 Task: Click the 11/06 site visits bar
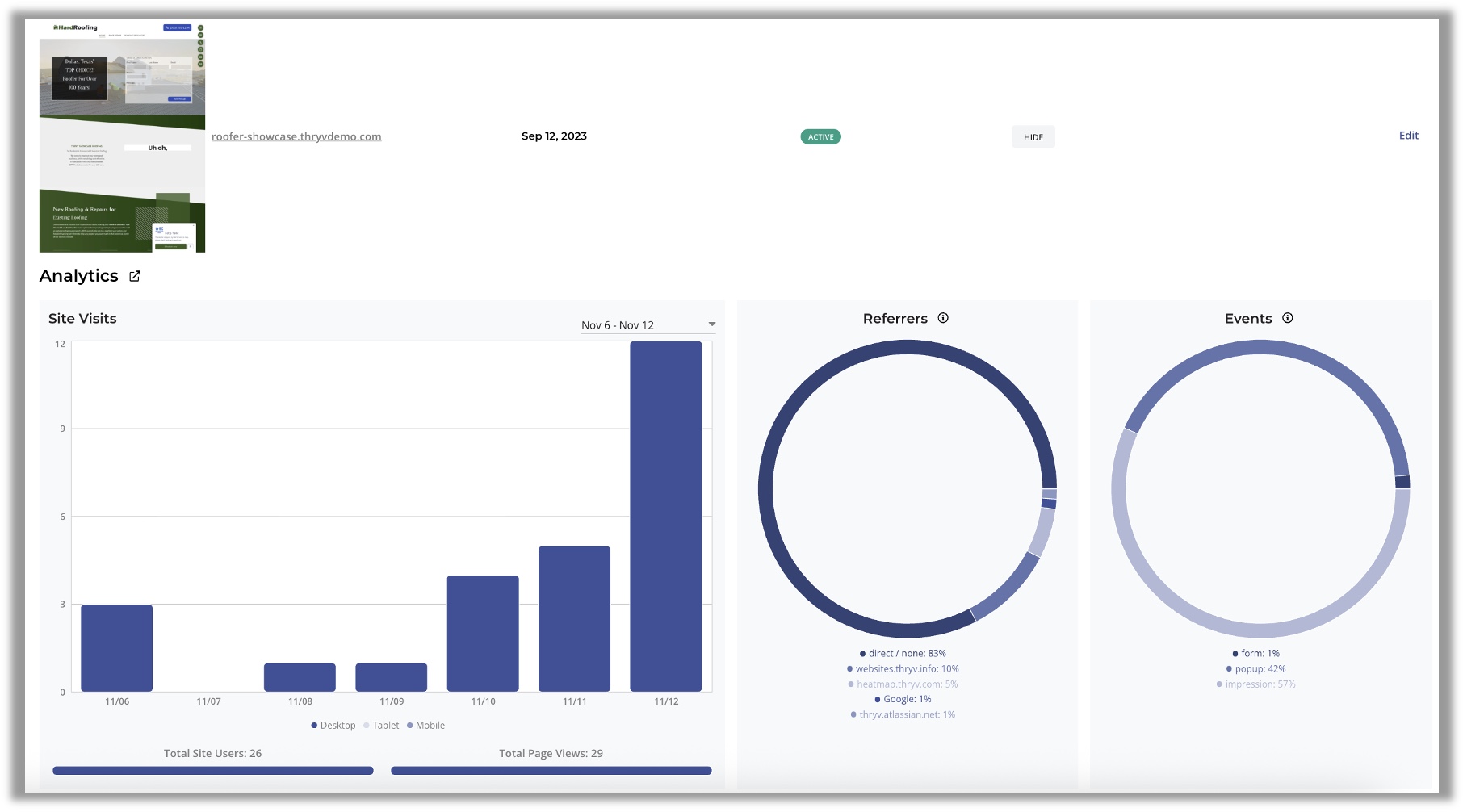click(x=117, y=647)
